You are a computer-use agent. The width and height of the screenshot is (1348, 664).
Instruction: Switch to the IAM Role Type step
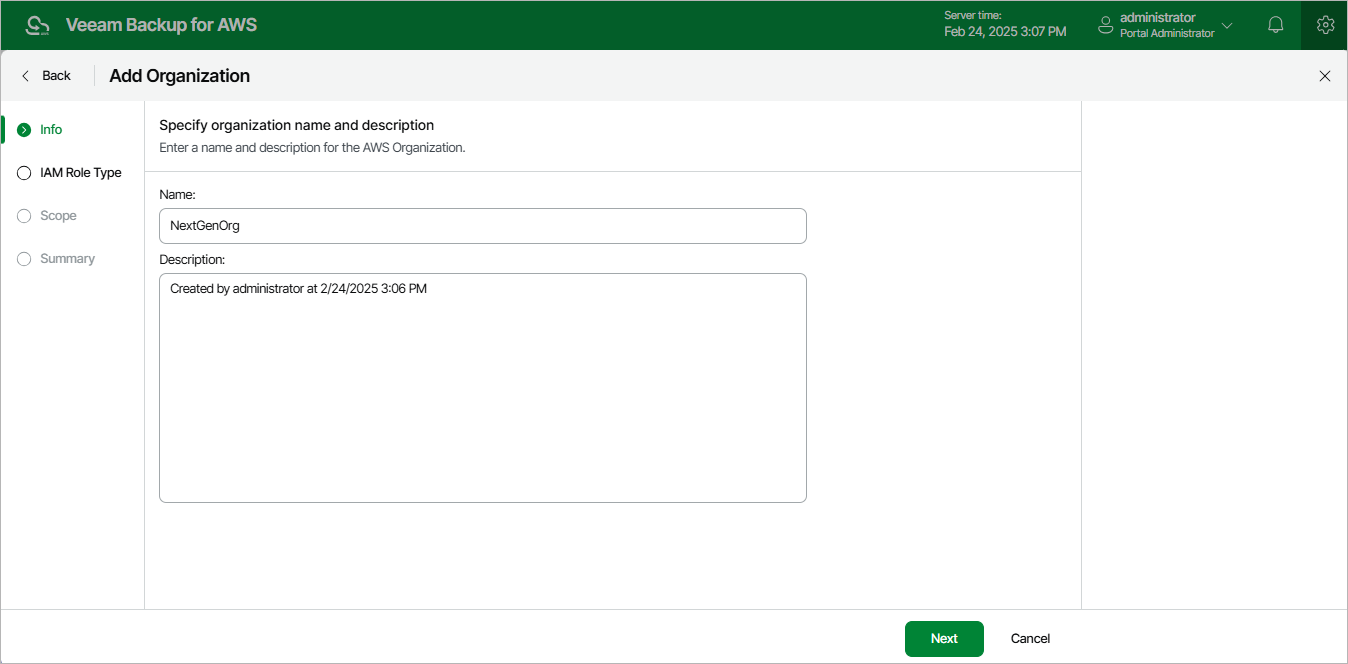(80, 172)
